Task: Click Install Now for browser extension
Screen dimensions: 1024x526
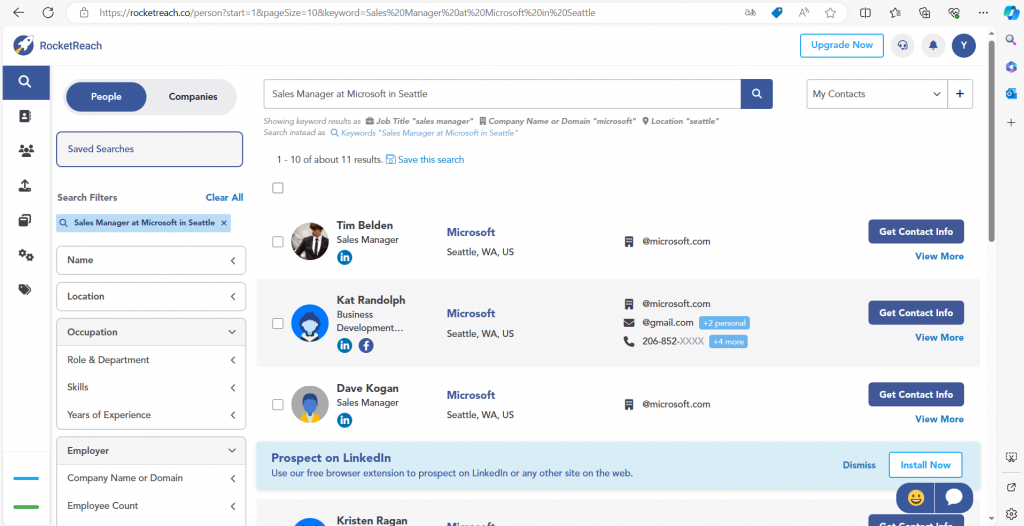Action: pos(925,465)
